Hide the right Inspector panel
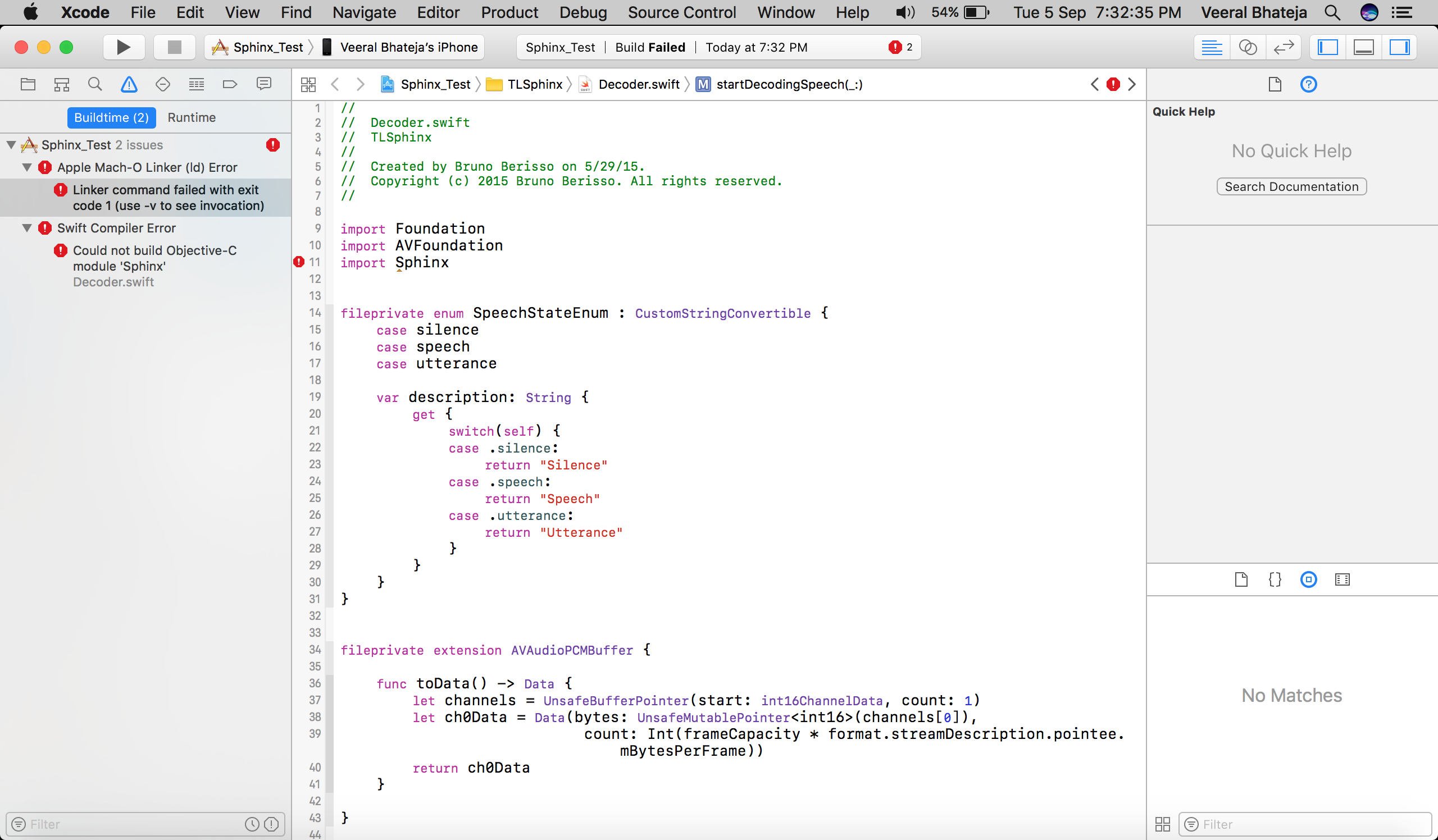1438x840 pixels. pyautogui.click(x=1400, y=47)
